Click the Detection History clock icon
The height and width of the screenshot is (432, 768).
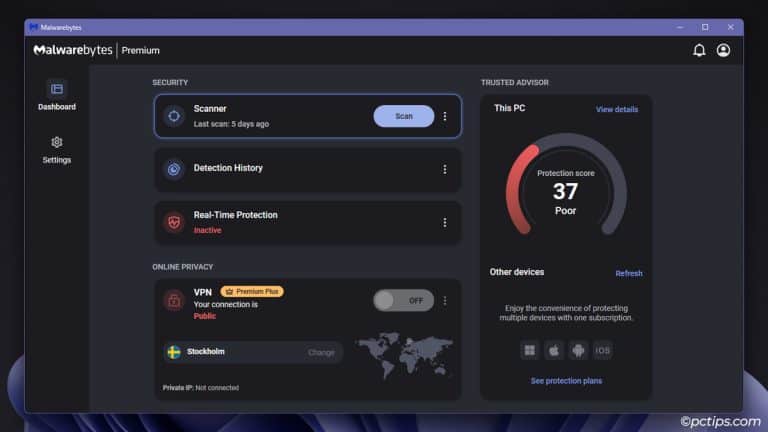pos(174,169)
